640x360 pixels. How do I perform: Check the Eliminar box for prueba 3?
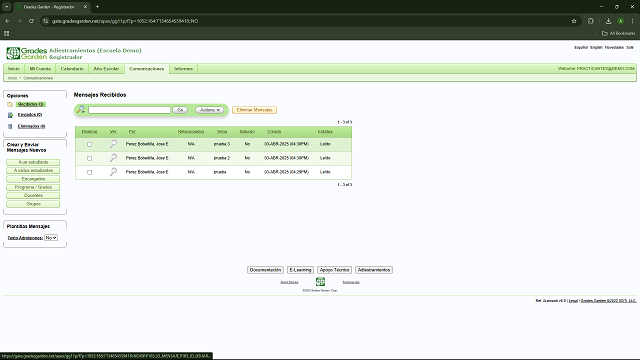89,144
